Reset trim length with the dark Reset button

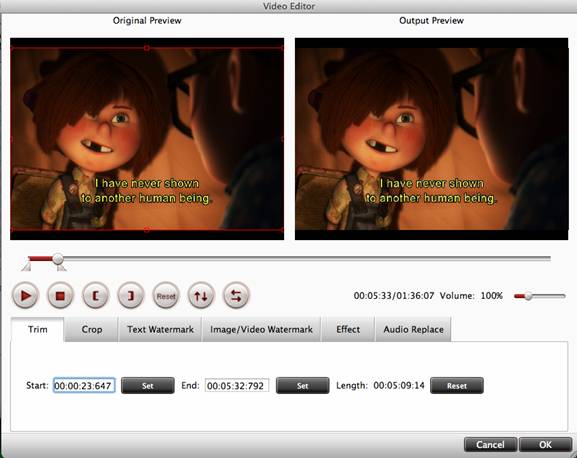point(457,386)
